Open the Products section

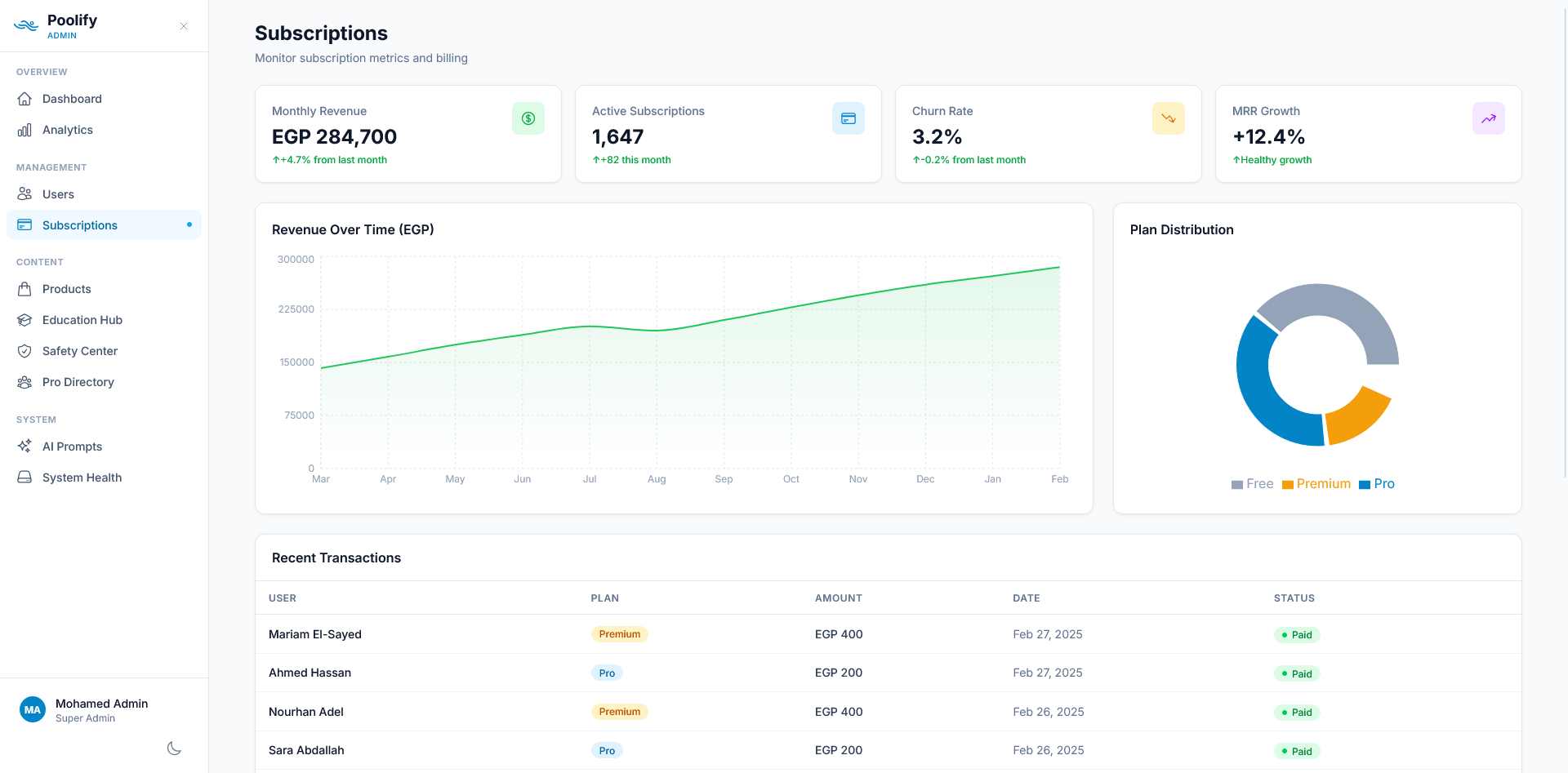[x=104, y=289]
